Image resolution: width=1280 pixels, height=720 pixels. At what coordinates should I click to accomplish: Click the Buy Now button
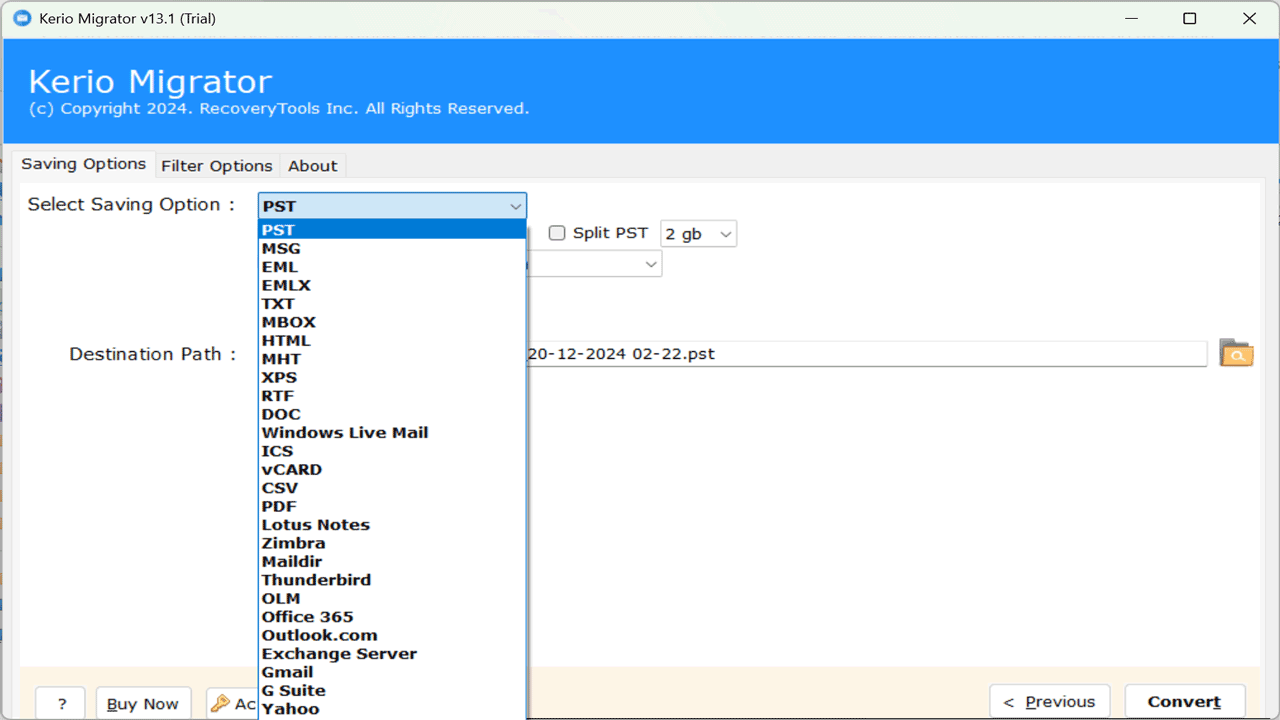pos(143,704)
